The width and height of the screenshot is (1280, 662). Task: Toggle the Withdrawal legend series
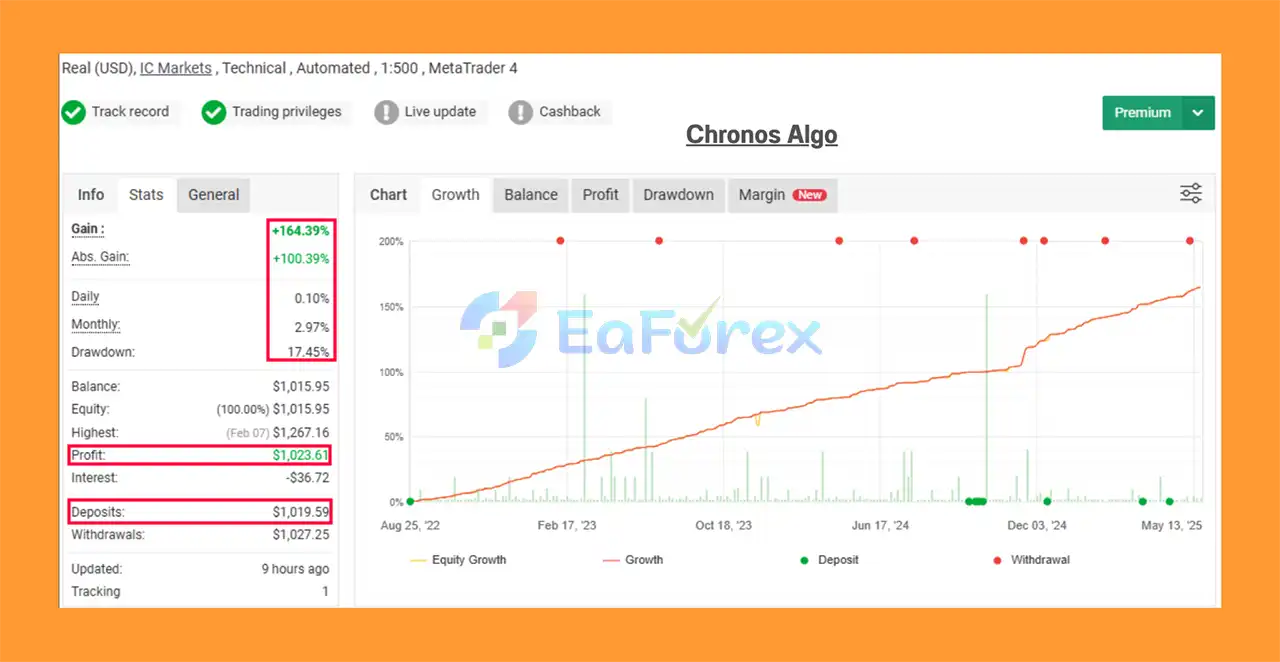tap(1031, 560)
